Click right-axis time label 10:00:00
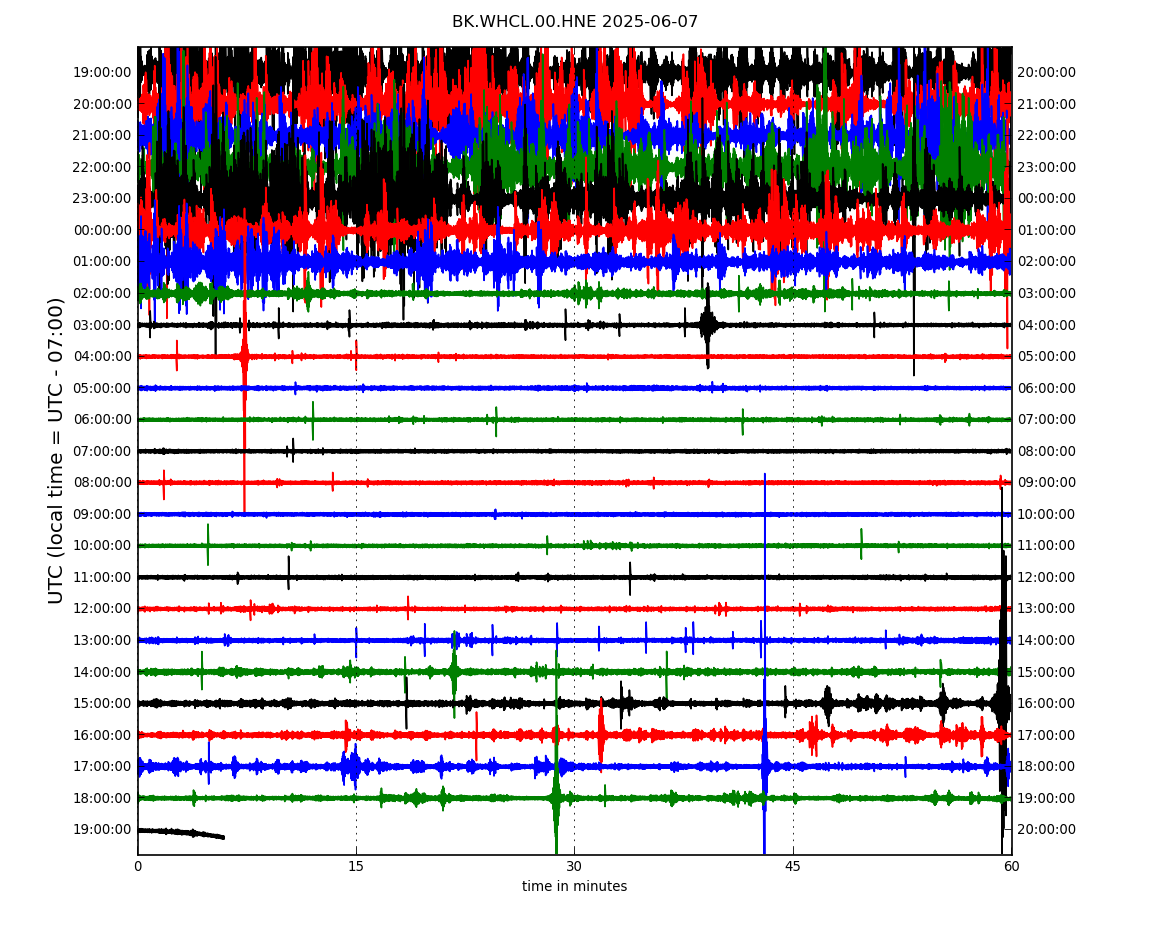Image resolution: width=1150 pixels, height=950 pixels. 1047,514
